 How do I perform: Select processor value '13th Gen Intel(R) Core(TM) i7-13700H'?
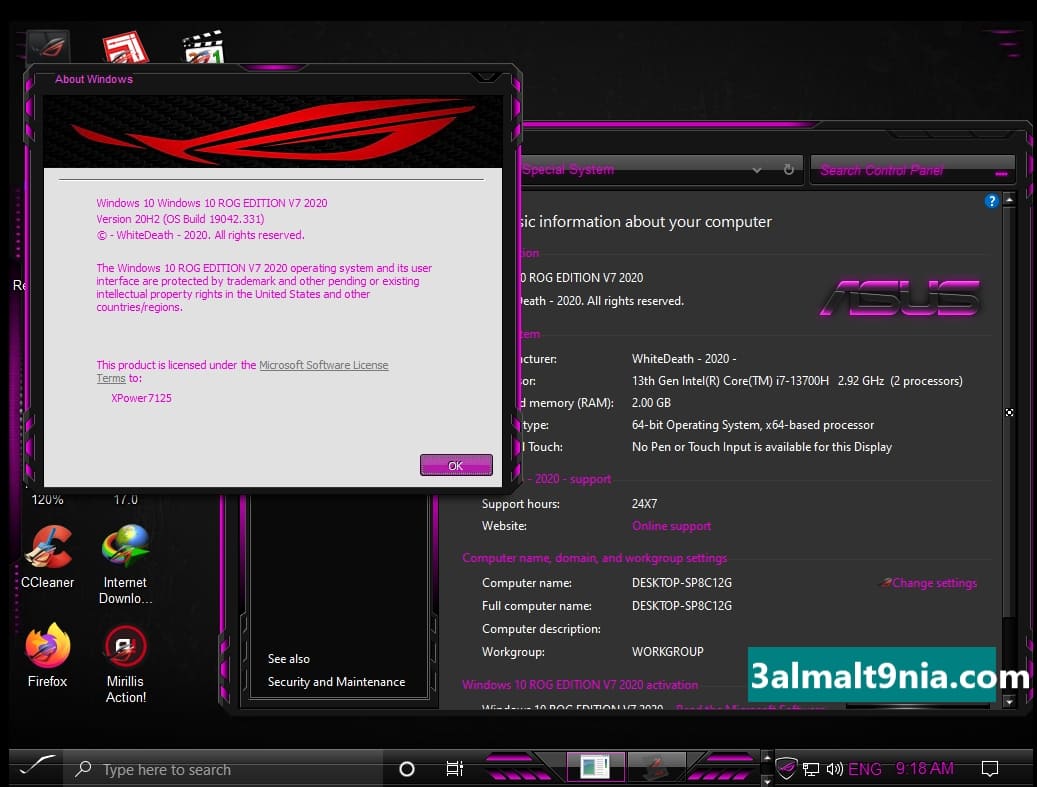point(730,380)
